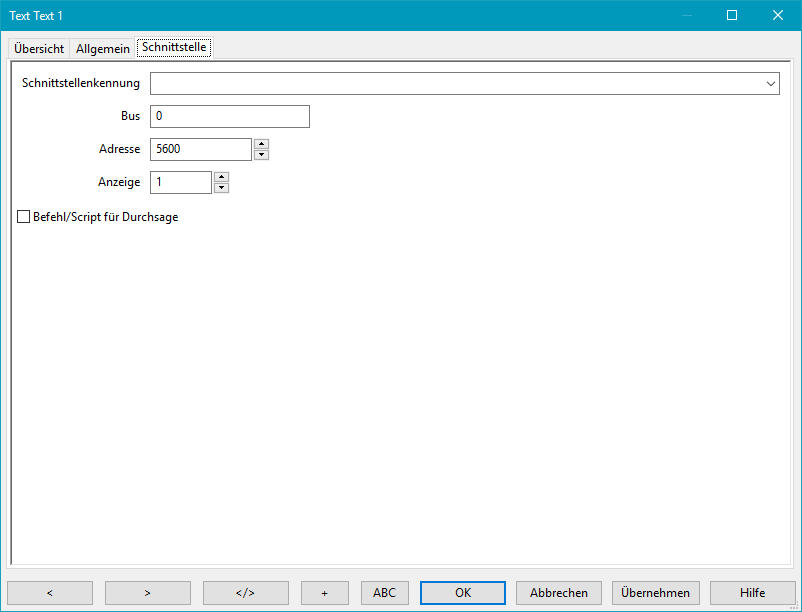802x612 pixels.
Task: Decrement the Anzeige spinner down arrow
Action: click(221, 188)
